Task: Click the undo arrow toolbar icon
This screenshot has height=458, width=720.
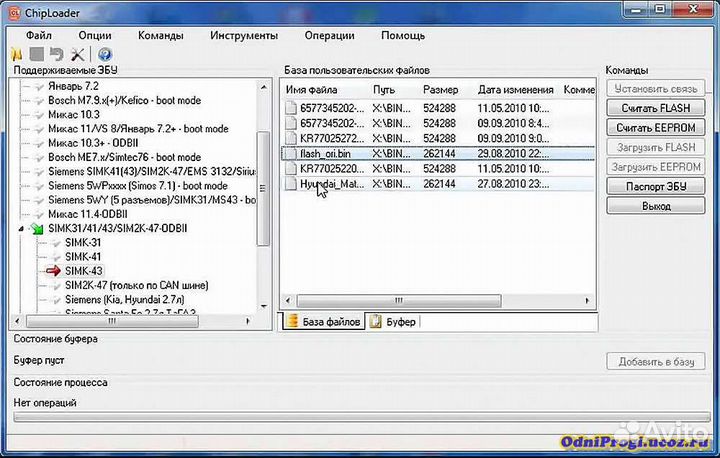Action: [58, 54]
